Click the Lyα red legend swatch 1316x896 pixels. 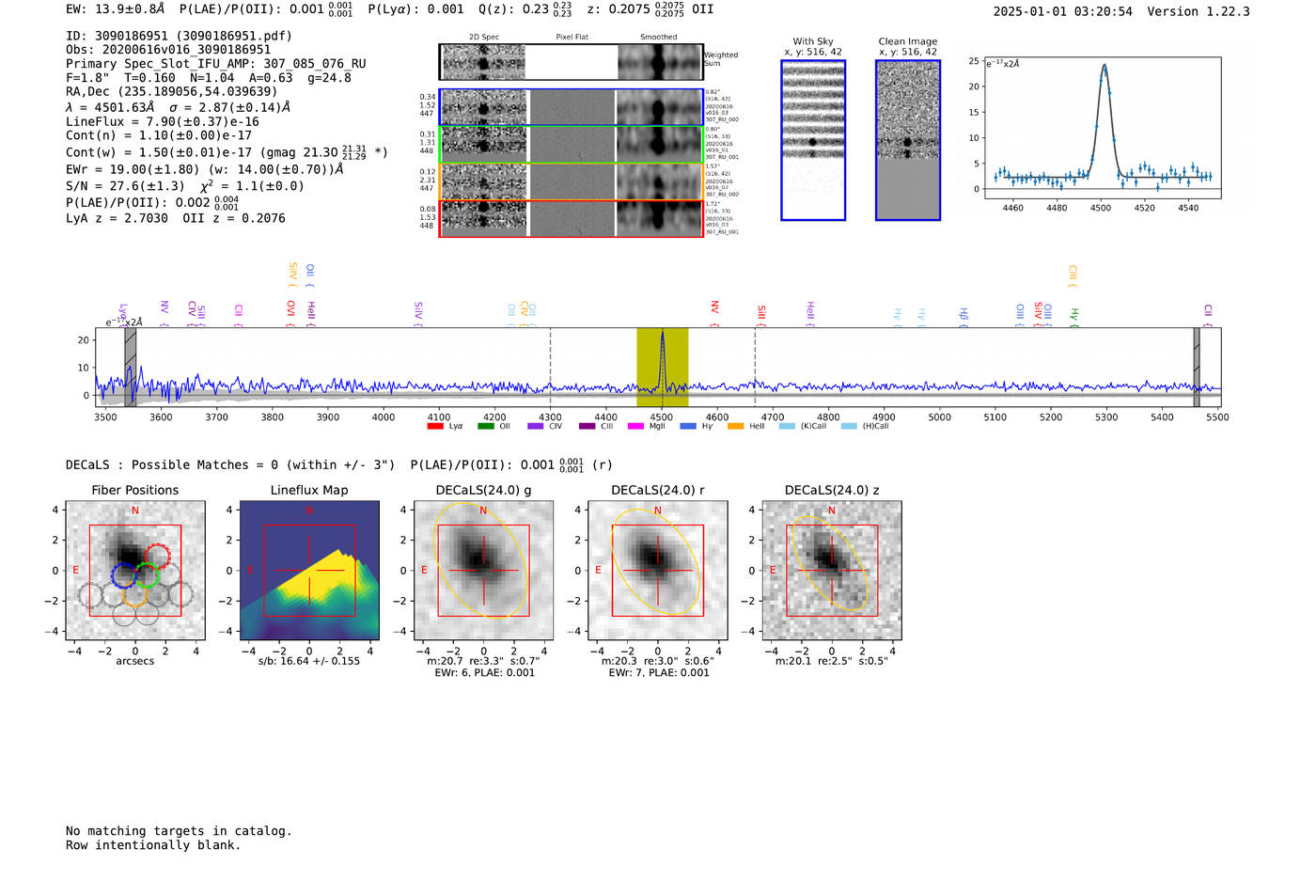435,426
